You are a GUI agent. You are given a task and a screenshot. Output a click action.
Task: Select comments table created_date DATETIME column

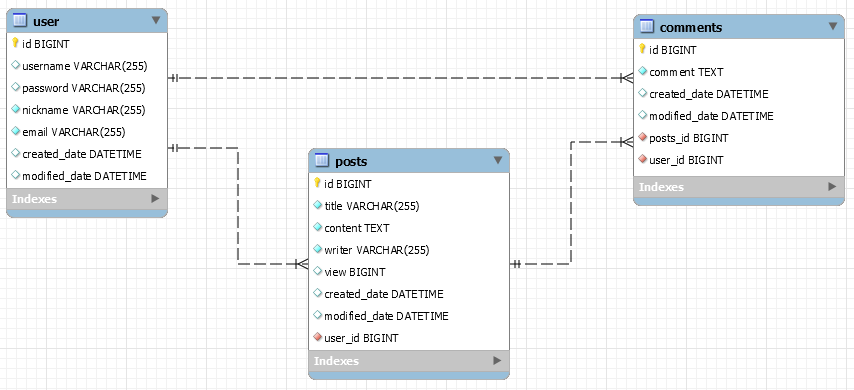pos(709,94)
